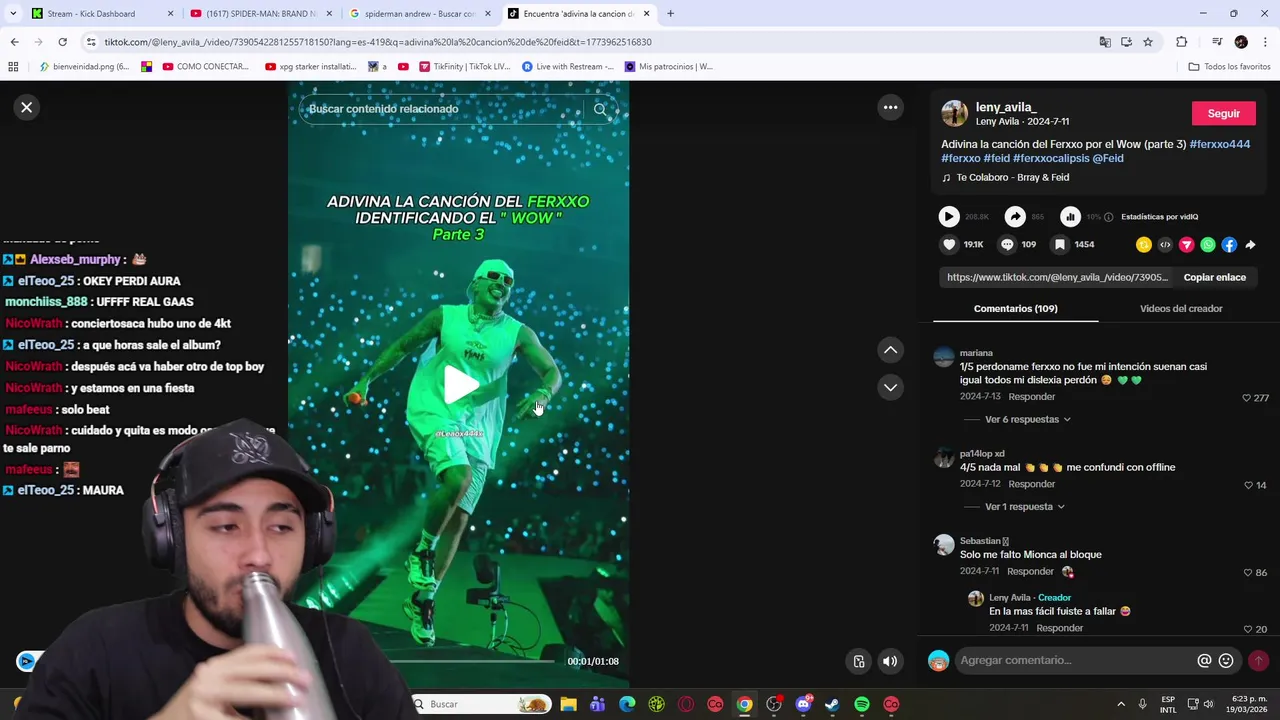Viewport: 1280px width, 720px height.
Task: Reply to mariana's comment
Action: coord(1031,397)
